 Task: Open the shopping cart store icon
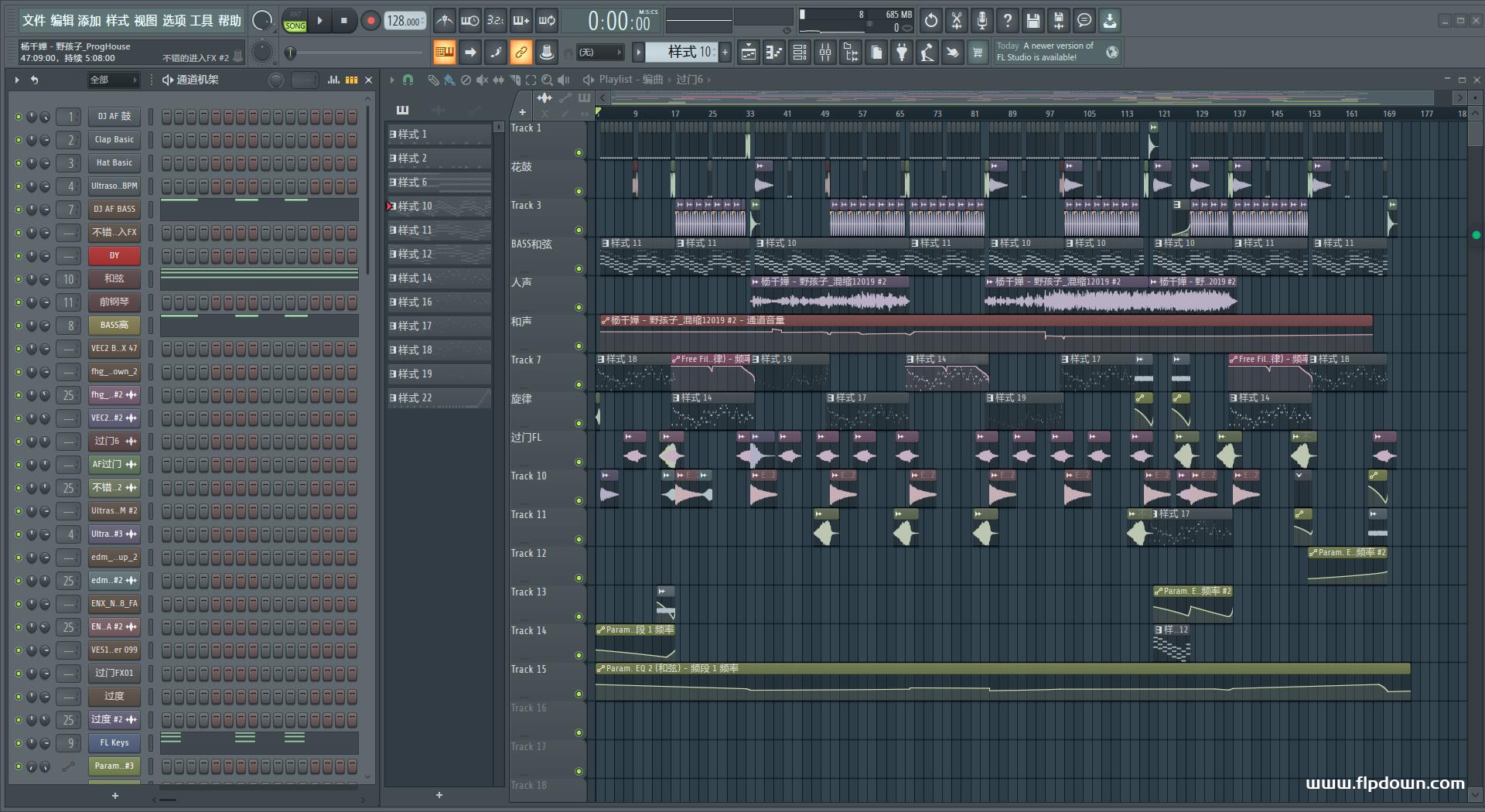click(x=978, y=53)
